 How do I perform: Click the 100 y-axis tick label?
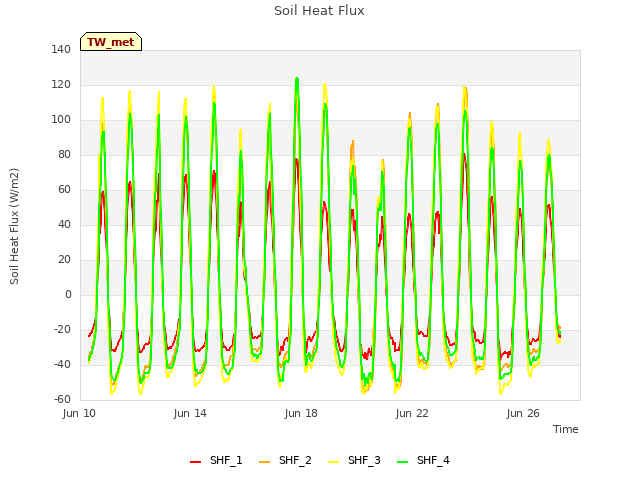tap(61, 120)
